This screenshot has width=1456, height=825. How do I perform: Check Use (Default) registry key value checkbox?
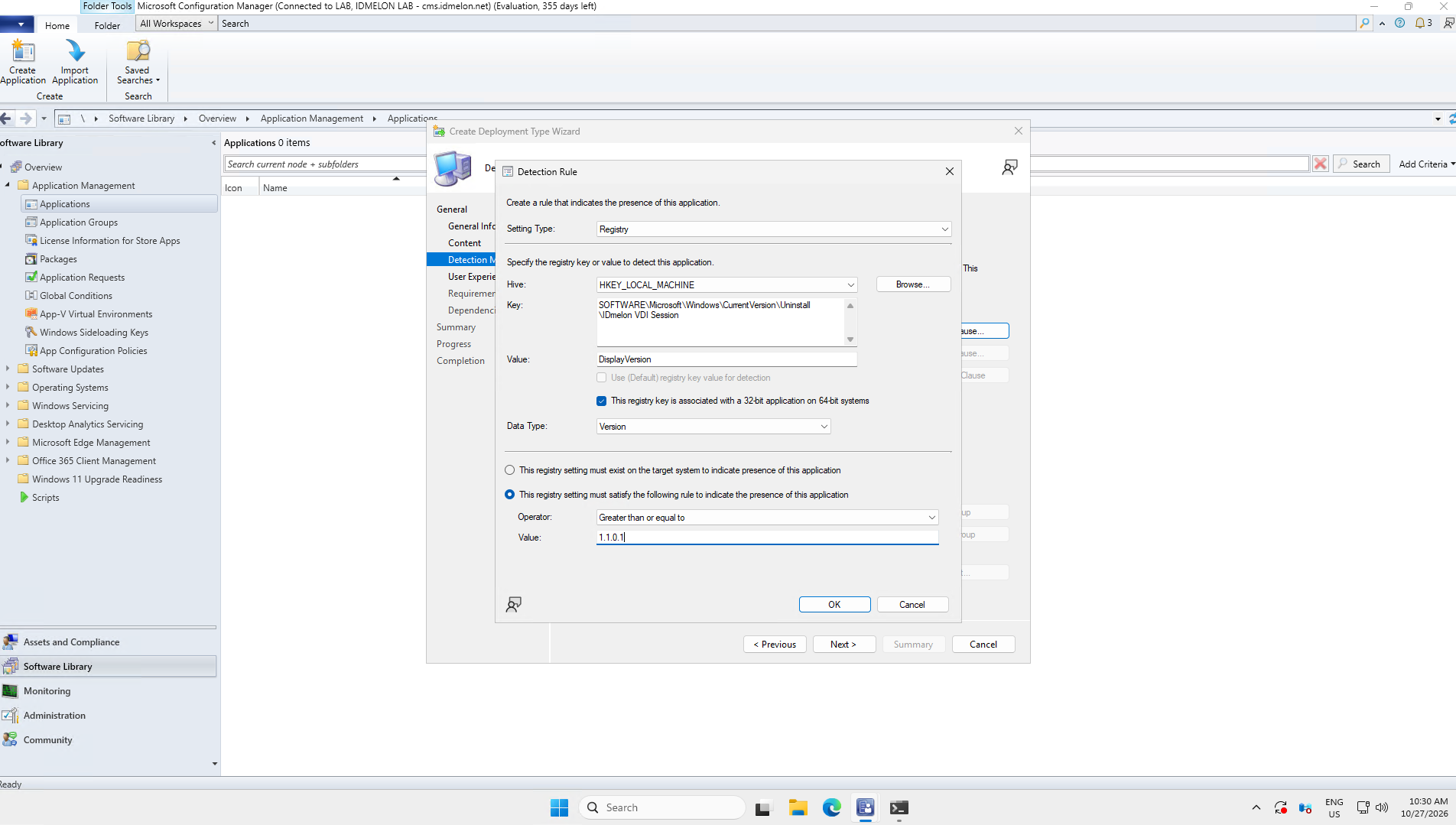(602, 378)
